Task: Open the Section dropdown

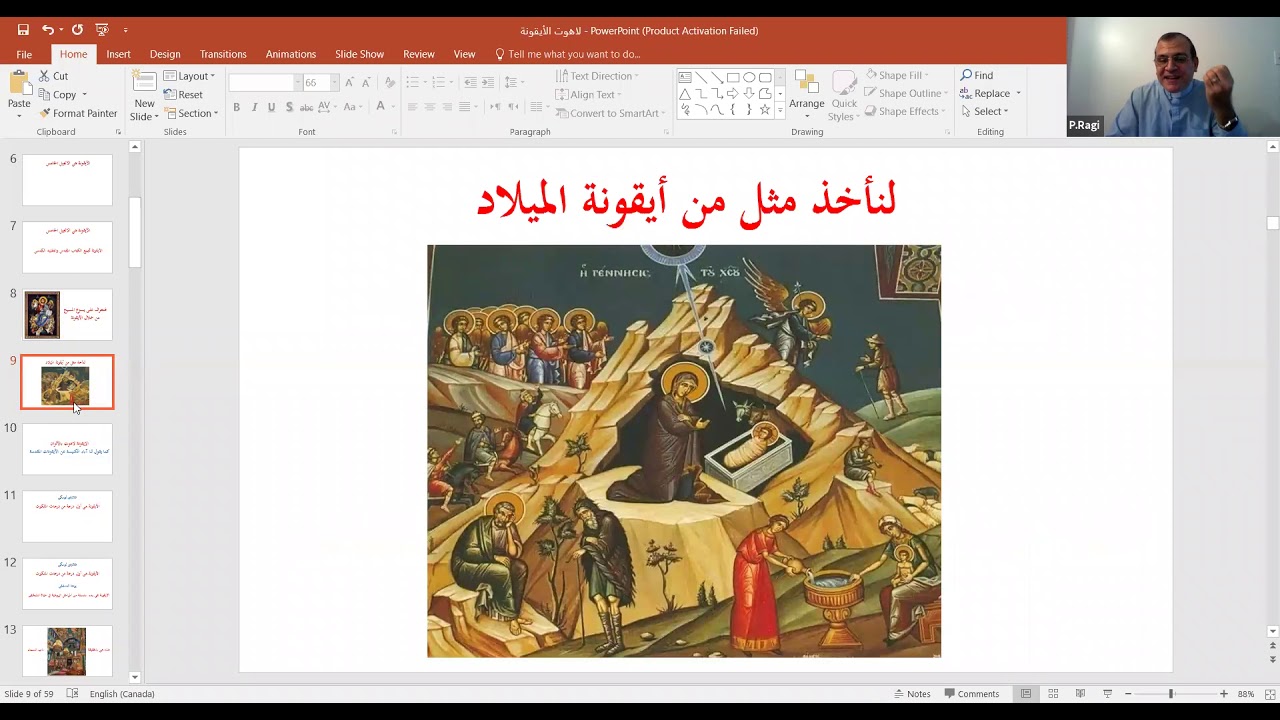Action: [191, 113]
